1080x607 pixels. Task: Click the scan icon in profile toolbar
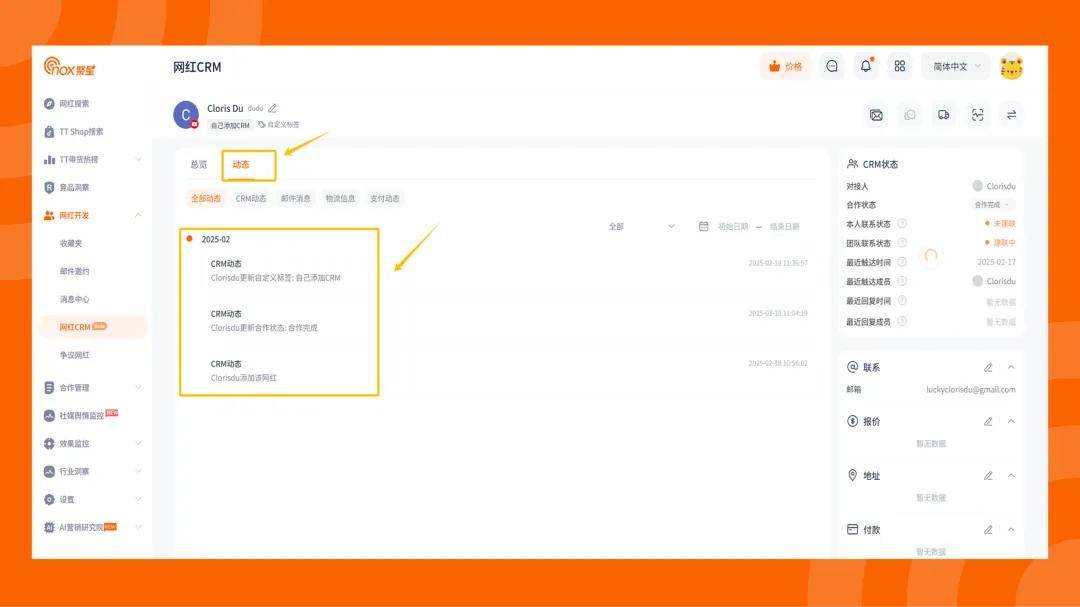(977, 115)
